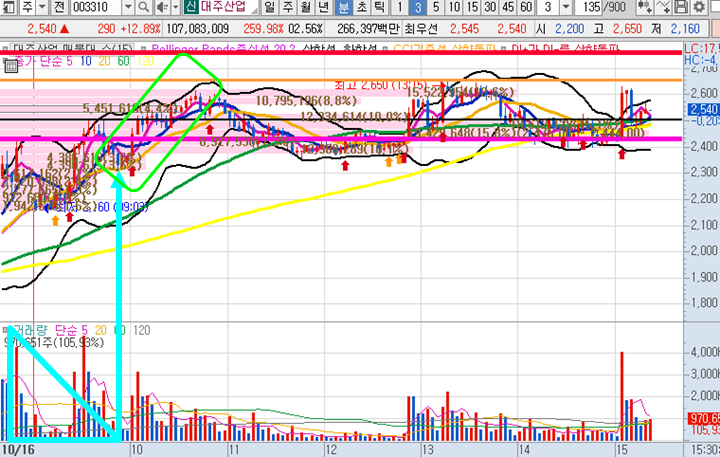Click the 전 button beside the stock code

coord(59,7)
